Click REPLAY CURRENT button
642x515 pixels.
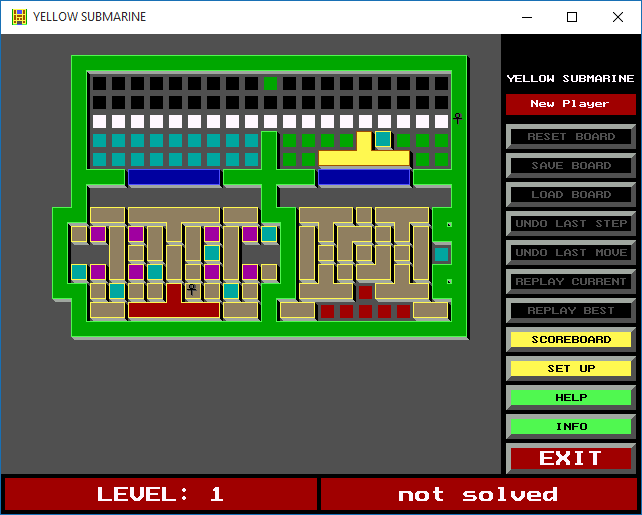[571, 282]
